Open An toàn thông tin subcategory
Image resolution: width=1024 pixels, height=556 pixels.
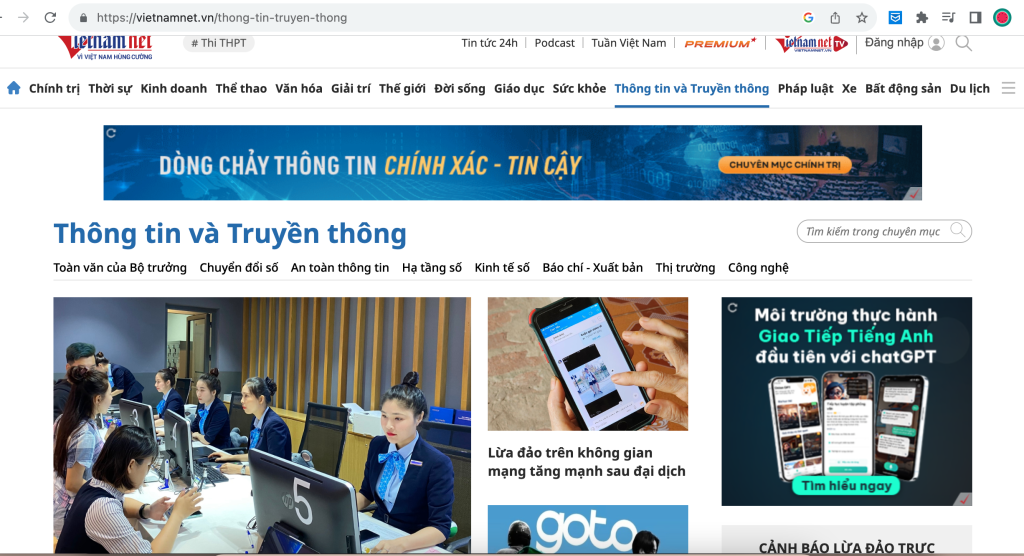coord(340,267)
